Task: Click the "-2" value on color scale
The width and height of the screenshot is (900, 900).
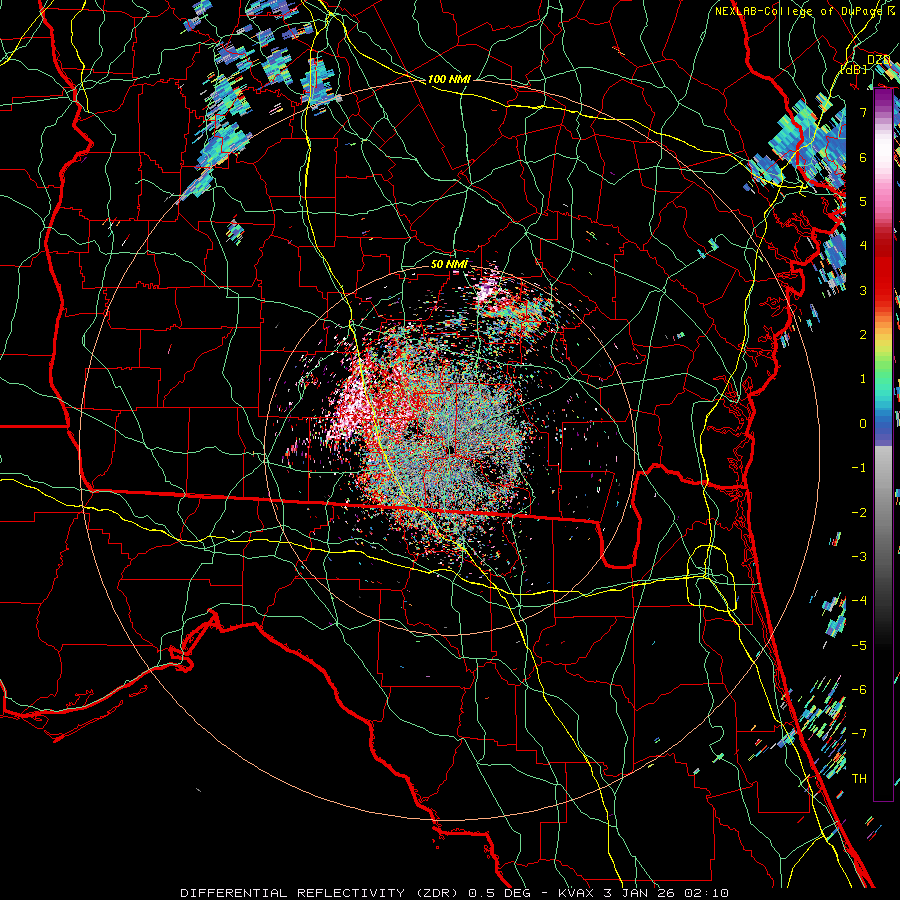Action: (859, 513)
